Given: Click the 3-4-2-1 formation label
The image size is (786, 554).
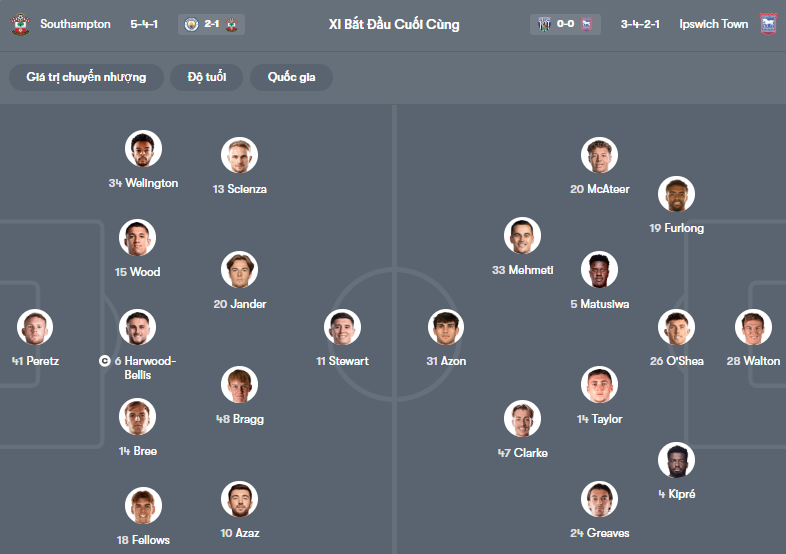Looking at the screenshot, I should 640,24.
